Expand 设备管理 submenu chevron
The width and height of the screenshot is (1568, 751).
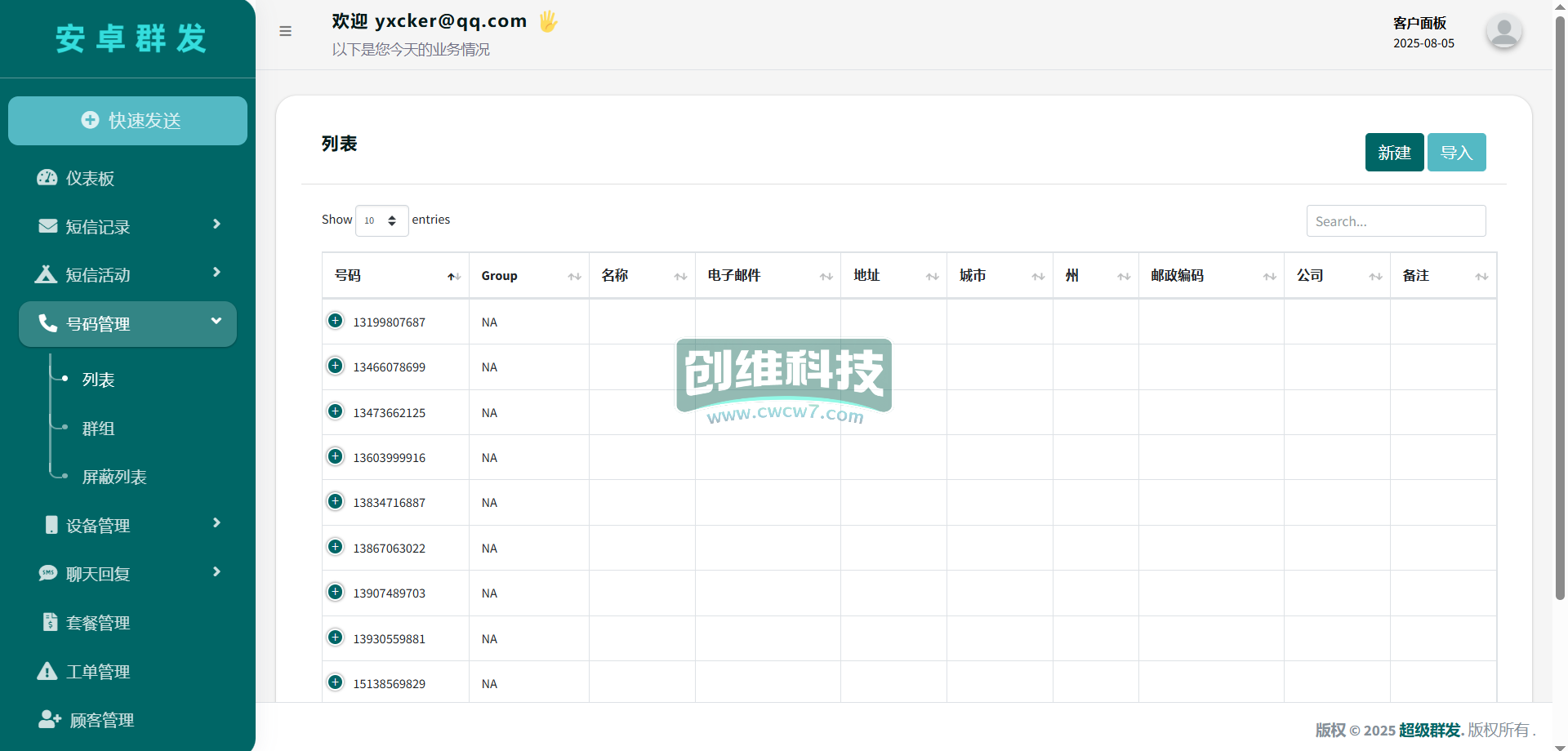click(x=216, y=522)
